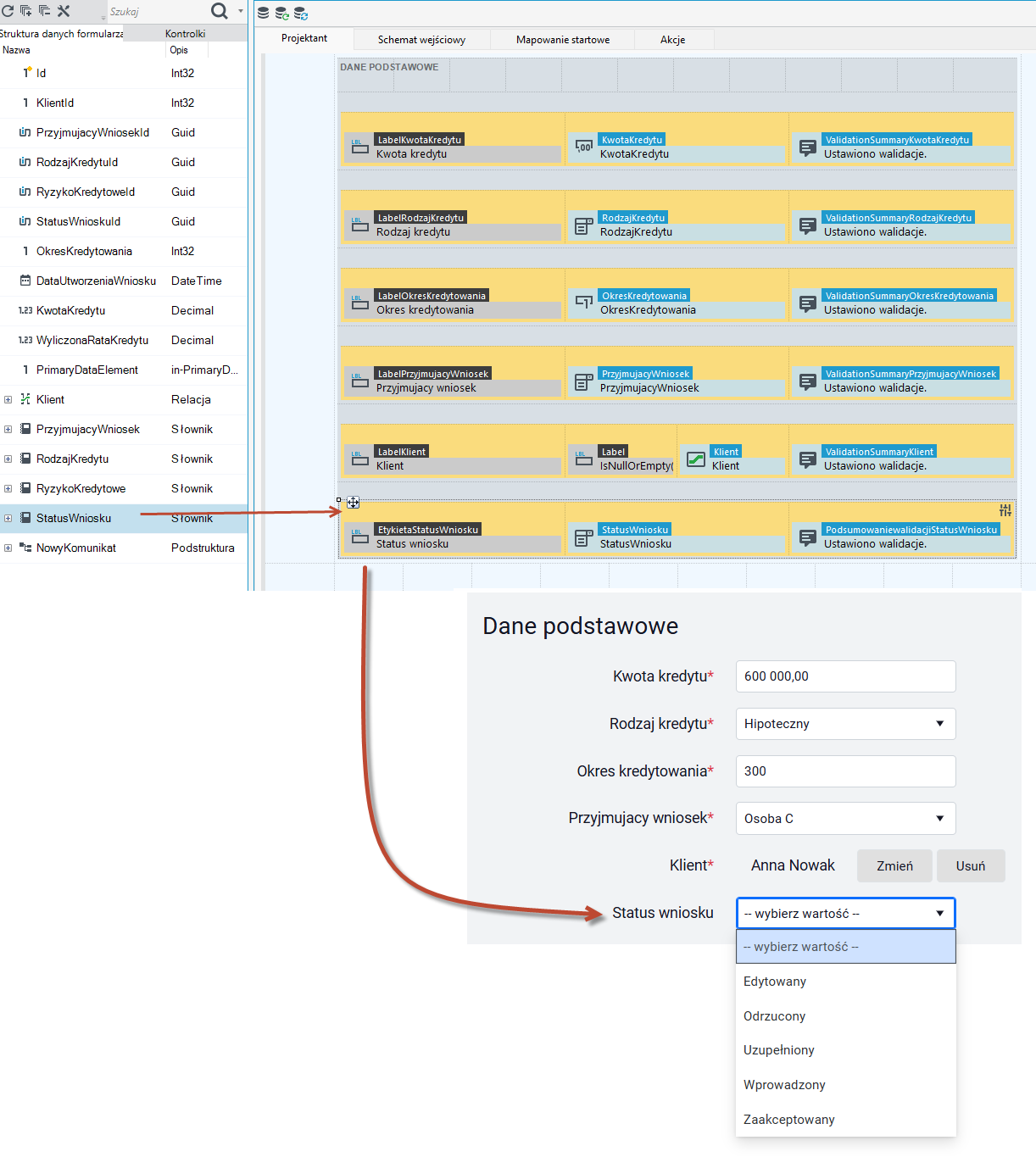Expand the Klient relation node
This screenshot has width=1036, height=1157.
8,399
